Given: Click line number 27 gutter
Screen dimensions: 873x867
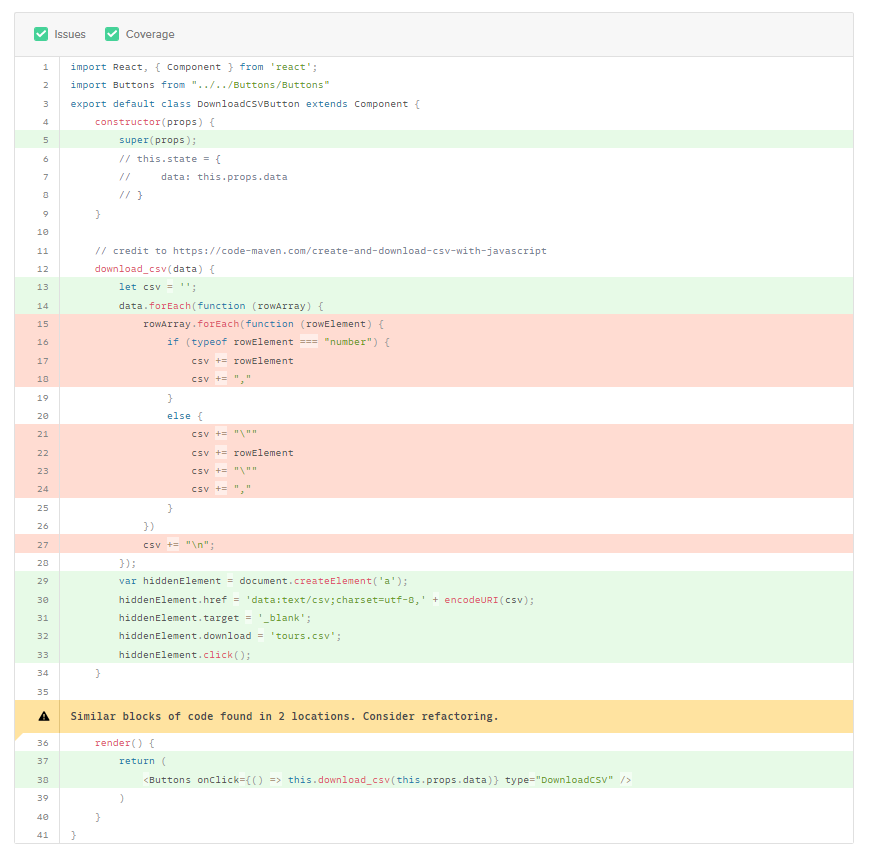Looking at the screenshot, I should click(43, 545).
